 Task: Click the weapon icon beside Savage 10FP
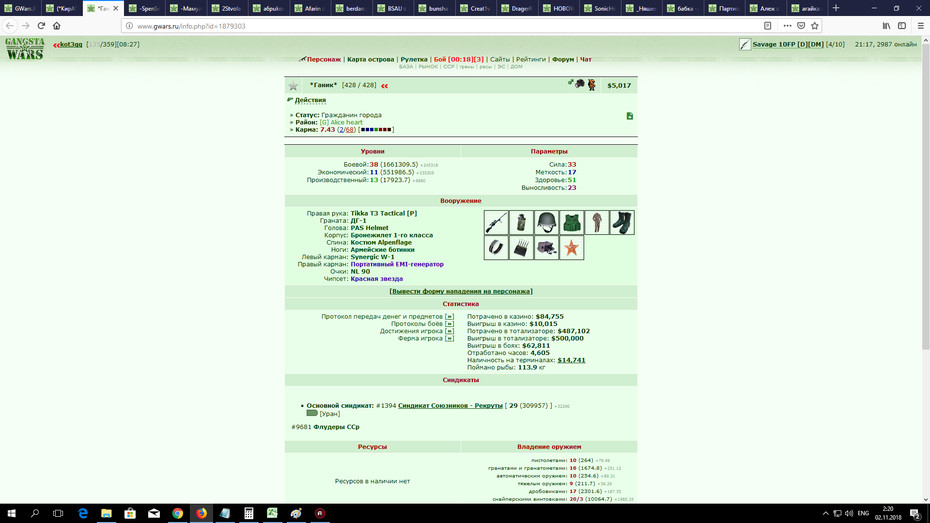tap(745, 44)
